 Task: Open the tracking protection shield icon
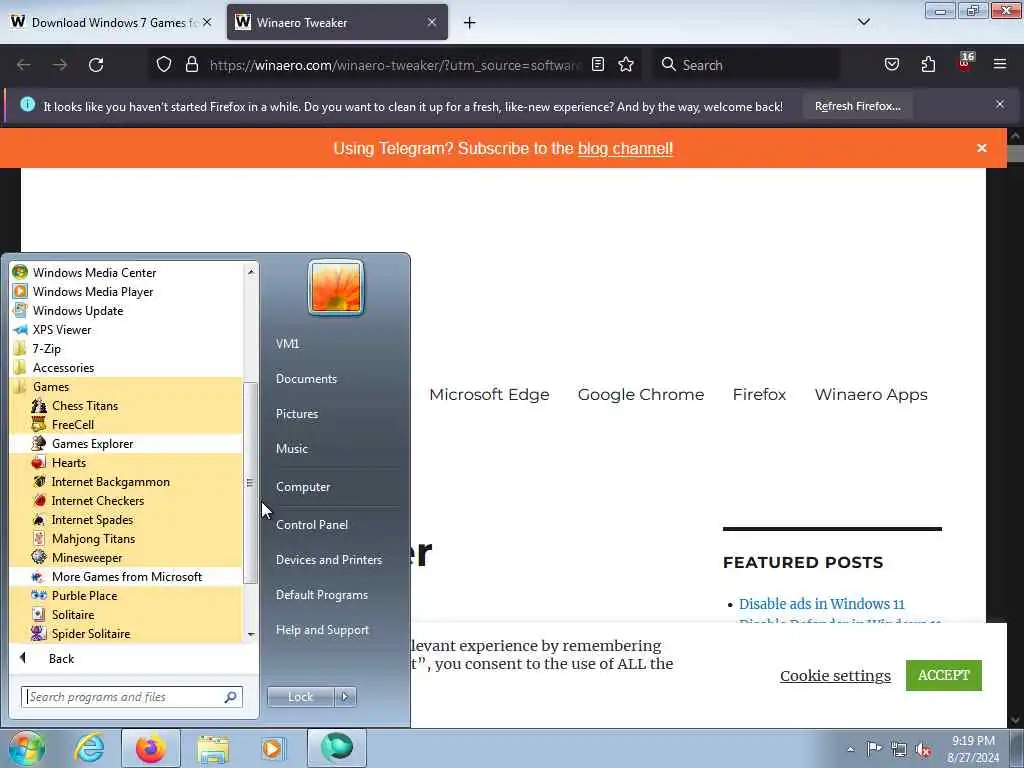click(x=164, y=65)
